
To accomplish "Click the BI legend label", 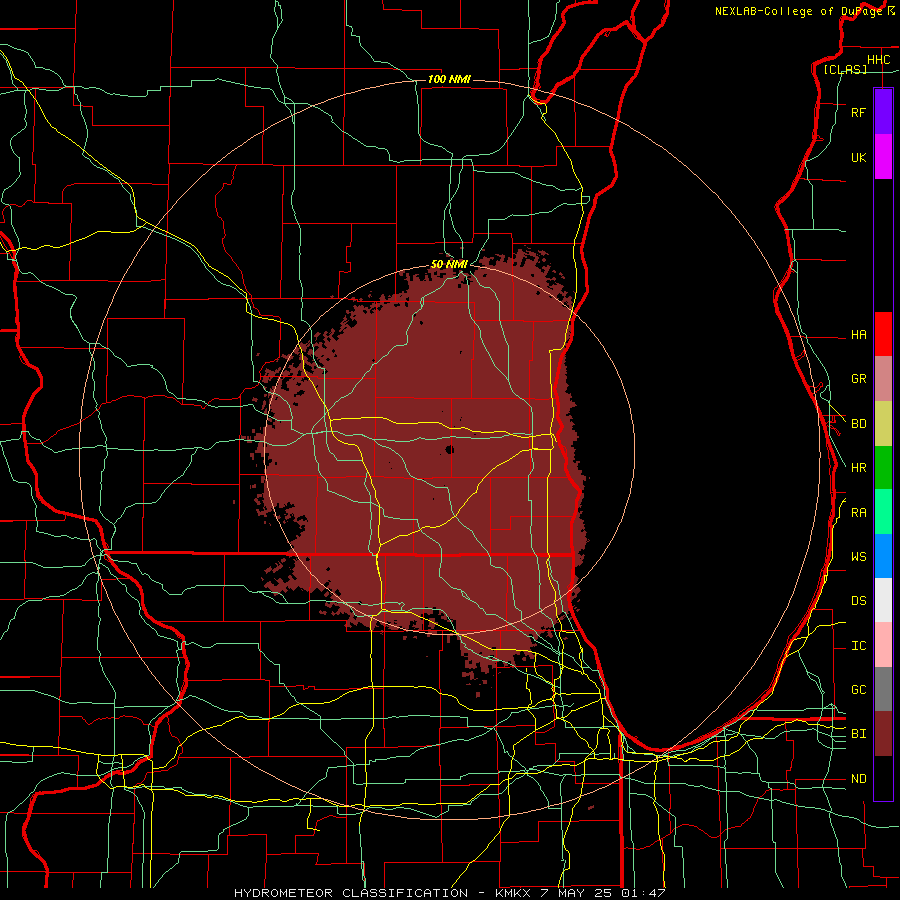I will [859, 734].
